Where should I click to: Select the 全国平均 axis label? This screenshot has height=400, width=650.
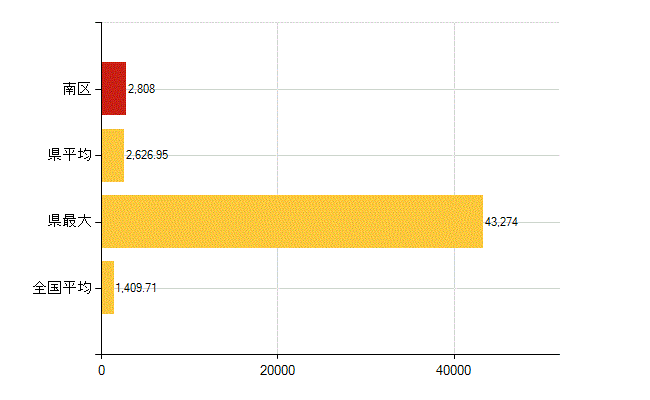(x=62, y=287)
